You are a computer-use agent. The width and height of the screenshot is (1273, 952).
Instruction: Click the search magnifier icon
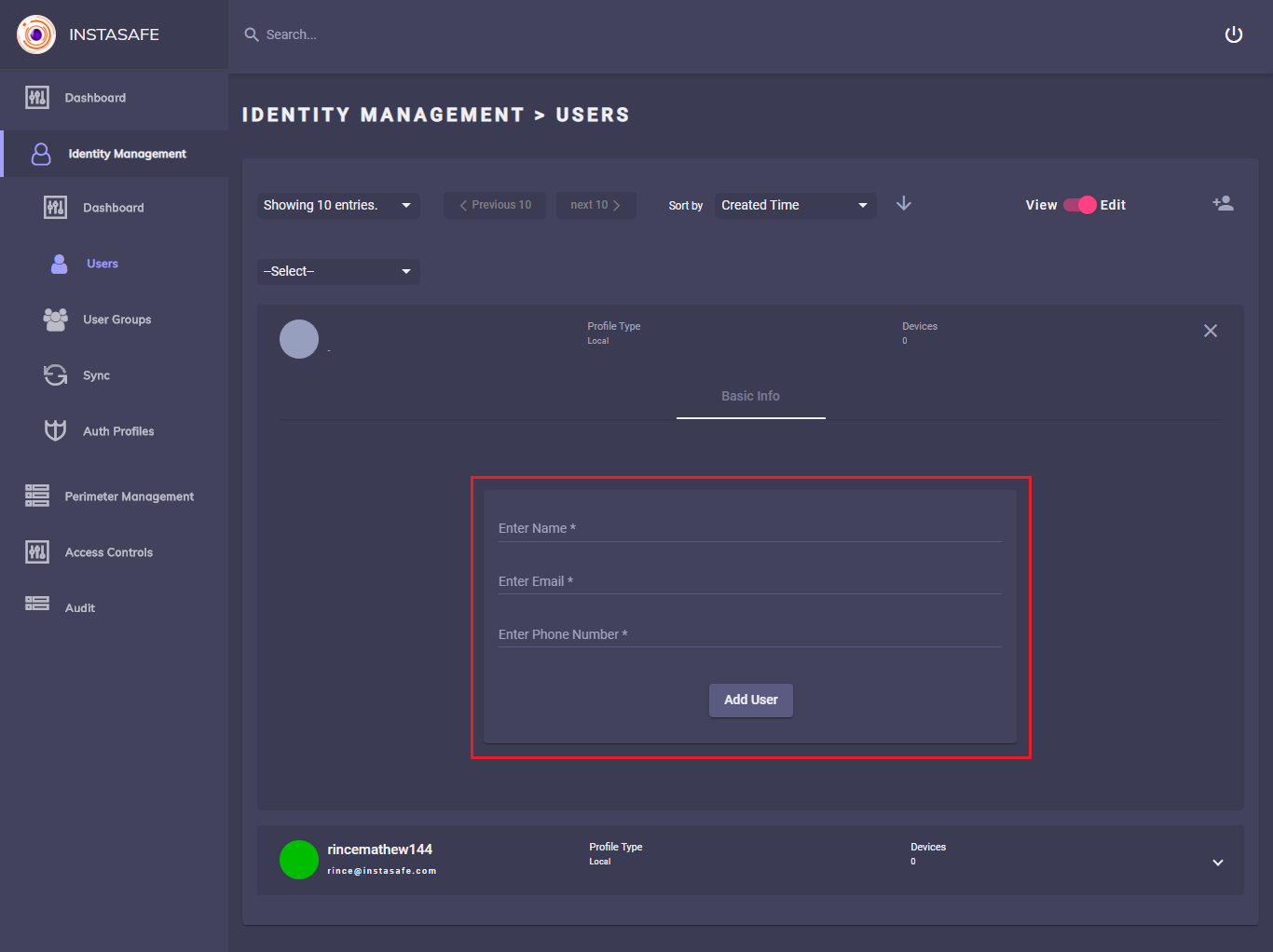pyautogui.click(x=252, y=34)
